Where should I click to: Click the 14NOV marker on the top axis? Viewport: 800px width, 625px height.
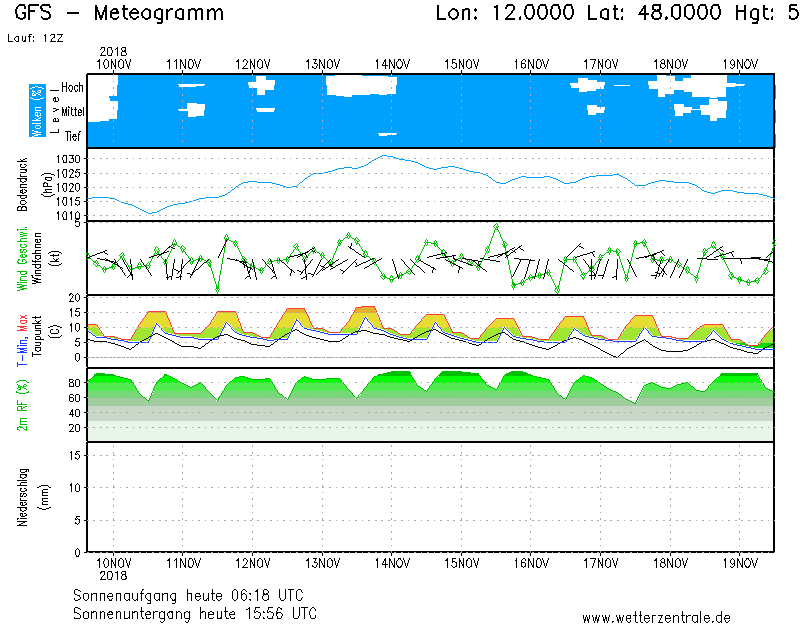coord(391,64)
